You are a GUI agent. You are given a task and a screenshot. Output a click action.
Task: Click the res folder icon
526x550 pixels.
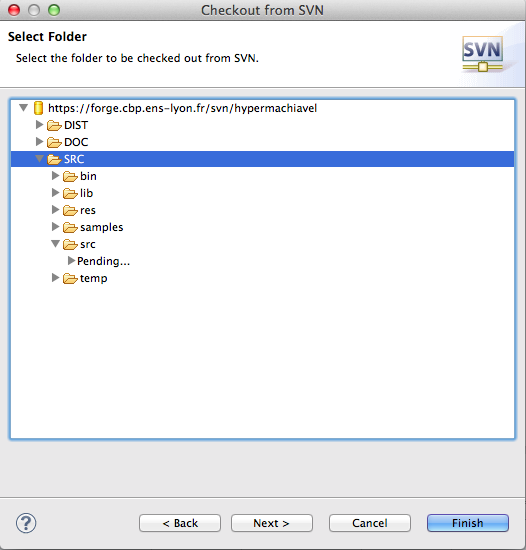coord(70,210)
